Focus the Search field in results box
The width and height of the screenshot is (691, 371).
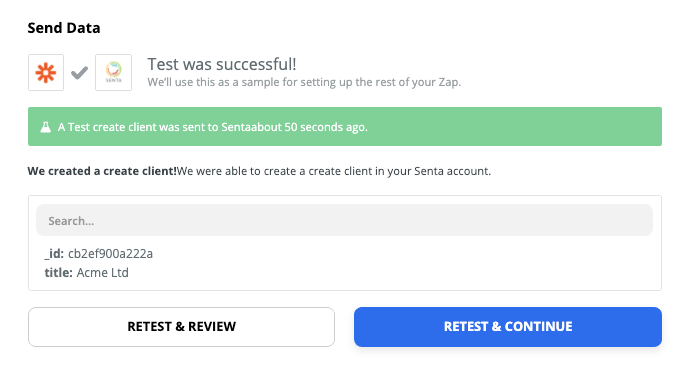click(x=344, y=220)
